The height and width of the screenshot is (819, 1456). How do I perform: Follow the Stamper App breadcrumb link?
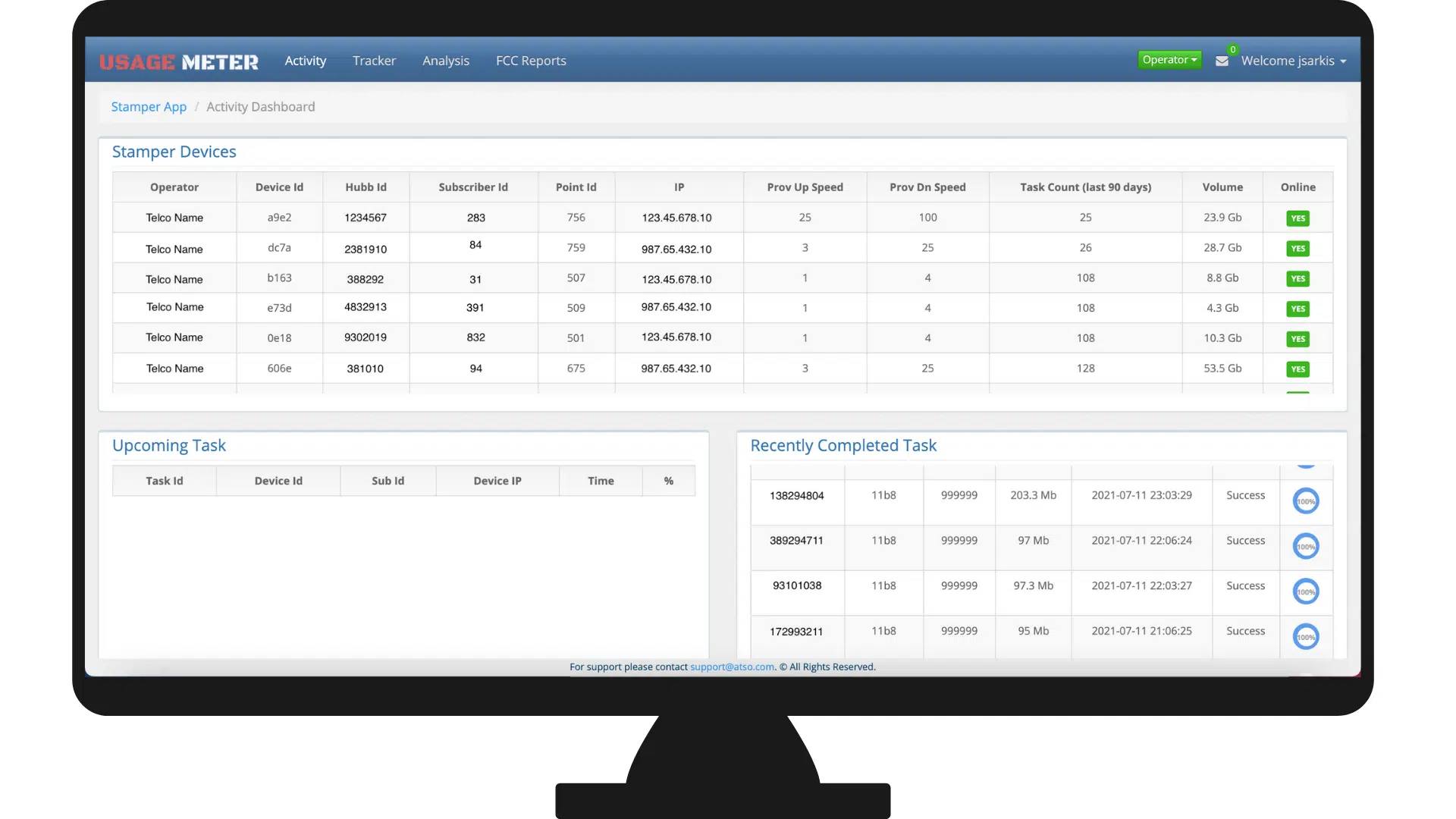tap(149, 107)
